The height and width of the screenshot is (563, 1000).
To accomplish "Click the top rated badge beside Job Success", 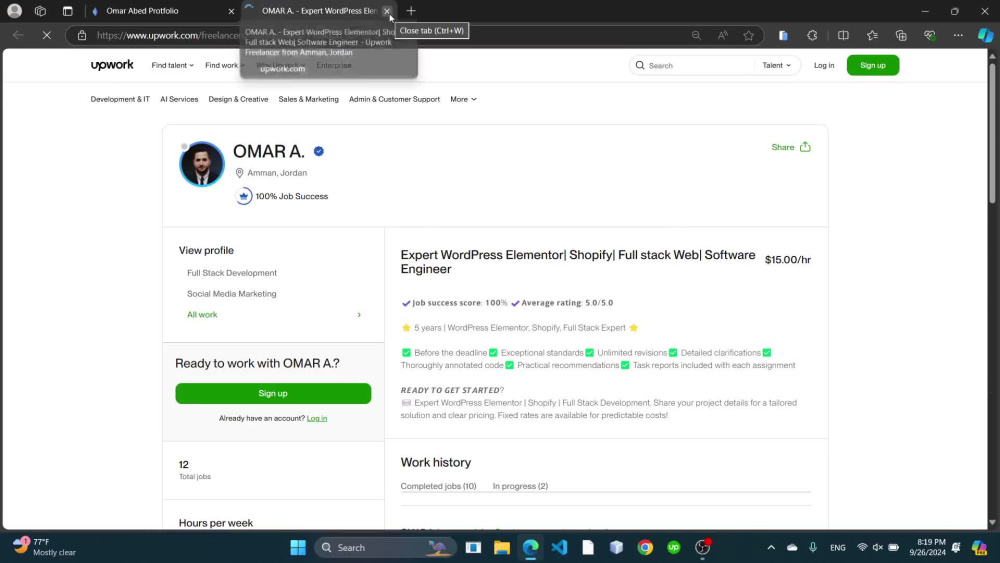I will coord(244,196).
